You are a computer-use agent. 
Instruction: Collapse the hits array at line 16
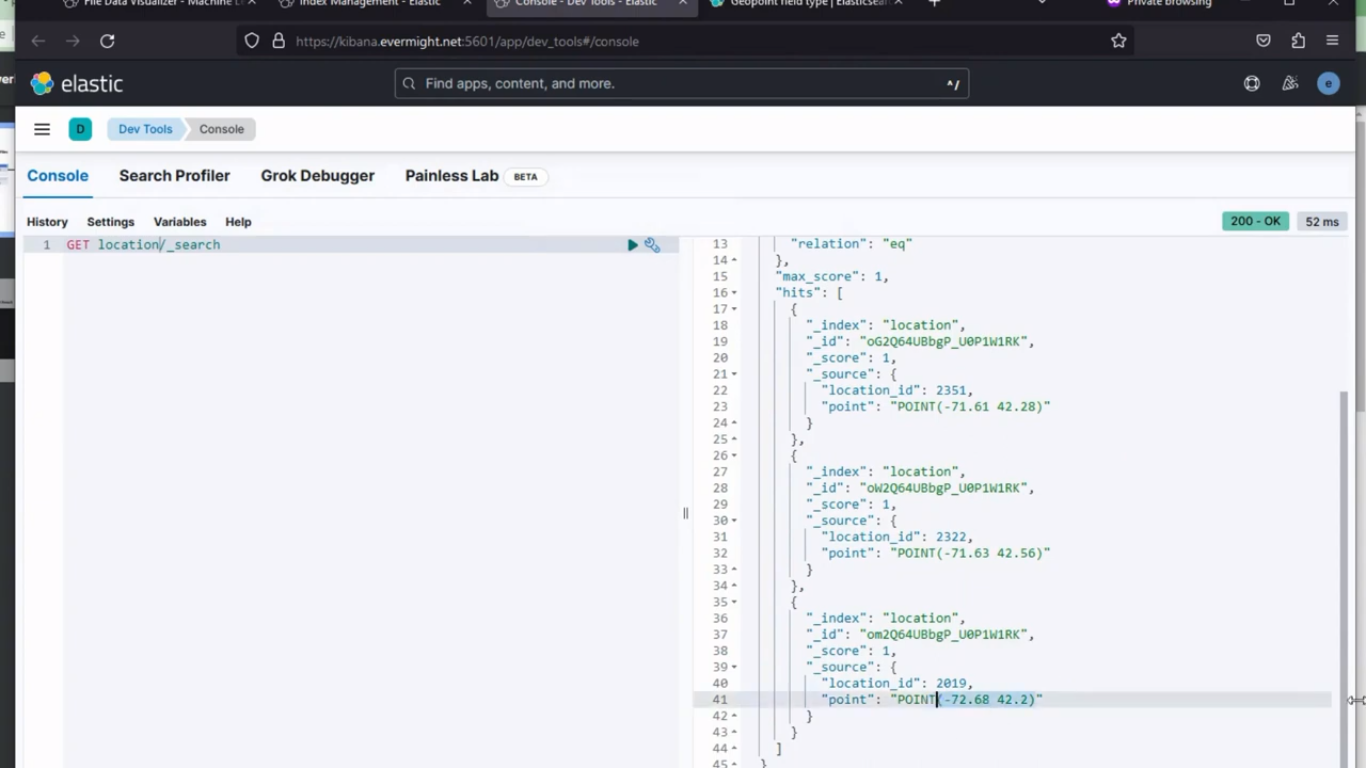coord(734,293)
